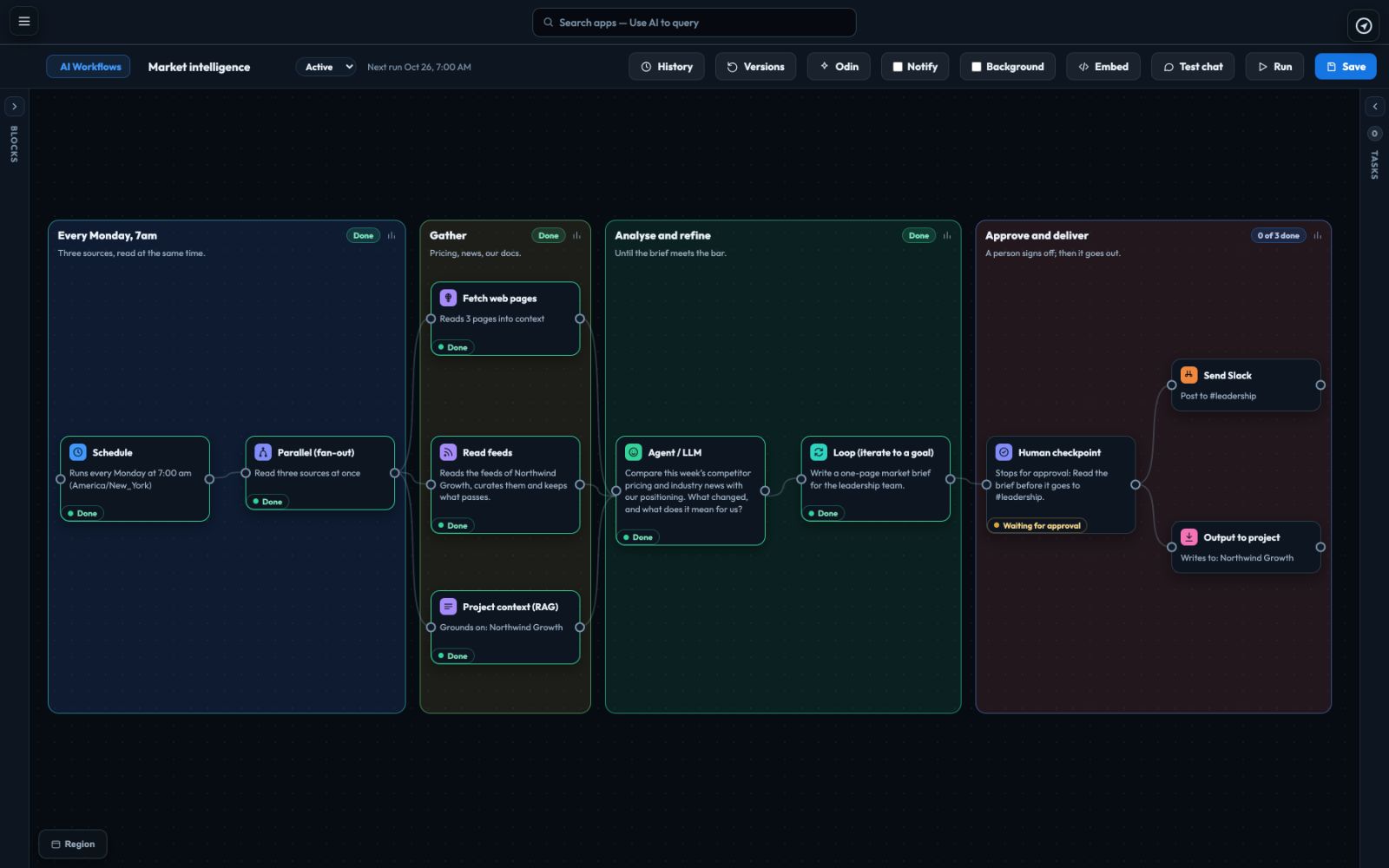Click the tasks count badge in right rail
Image resolution: width=1389 pixels, height=868 pixels.
pyautogui.click(x=1374, y=134)
